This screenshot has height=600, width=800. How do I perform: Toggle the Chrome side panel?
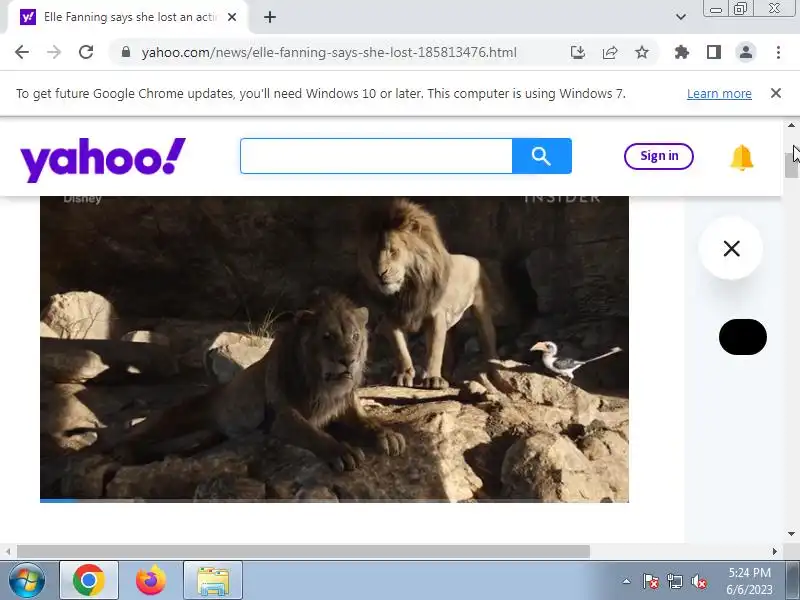pos(714,52)
